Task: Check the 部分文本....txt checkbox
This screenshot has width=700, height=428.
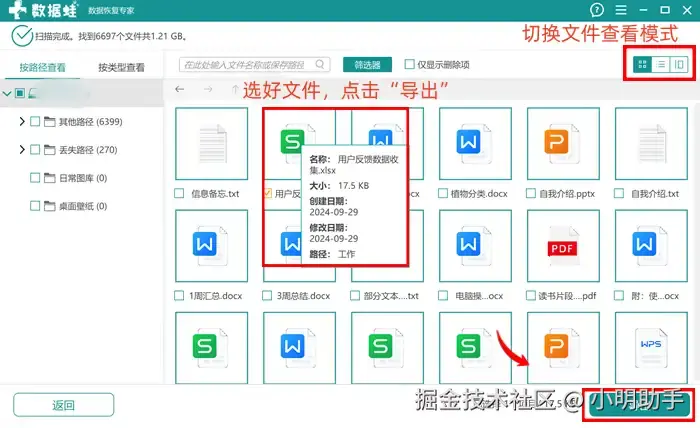Action: (x=355, y=295)
